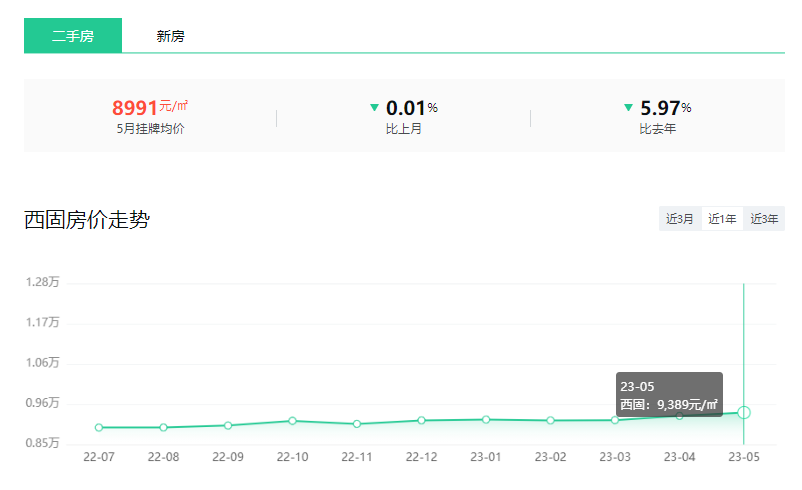
Task: Click the 22-12 data point marker
Action: [x=421, y=420]
